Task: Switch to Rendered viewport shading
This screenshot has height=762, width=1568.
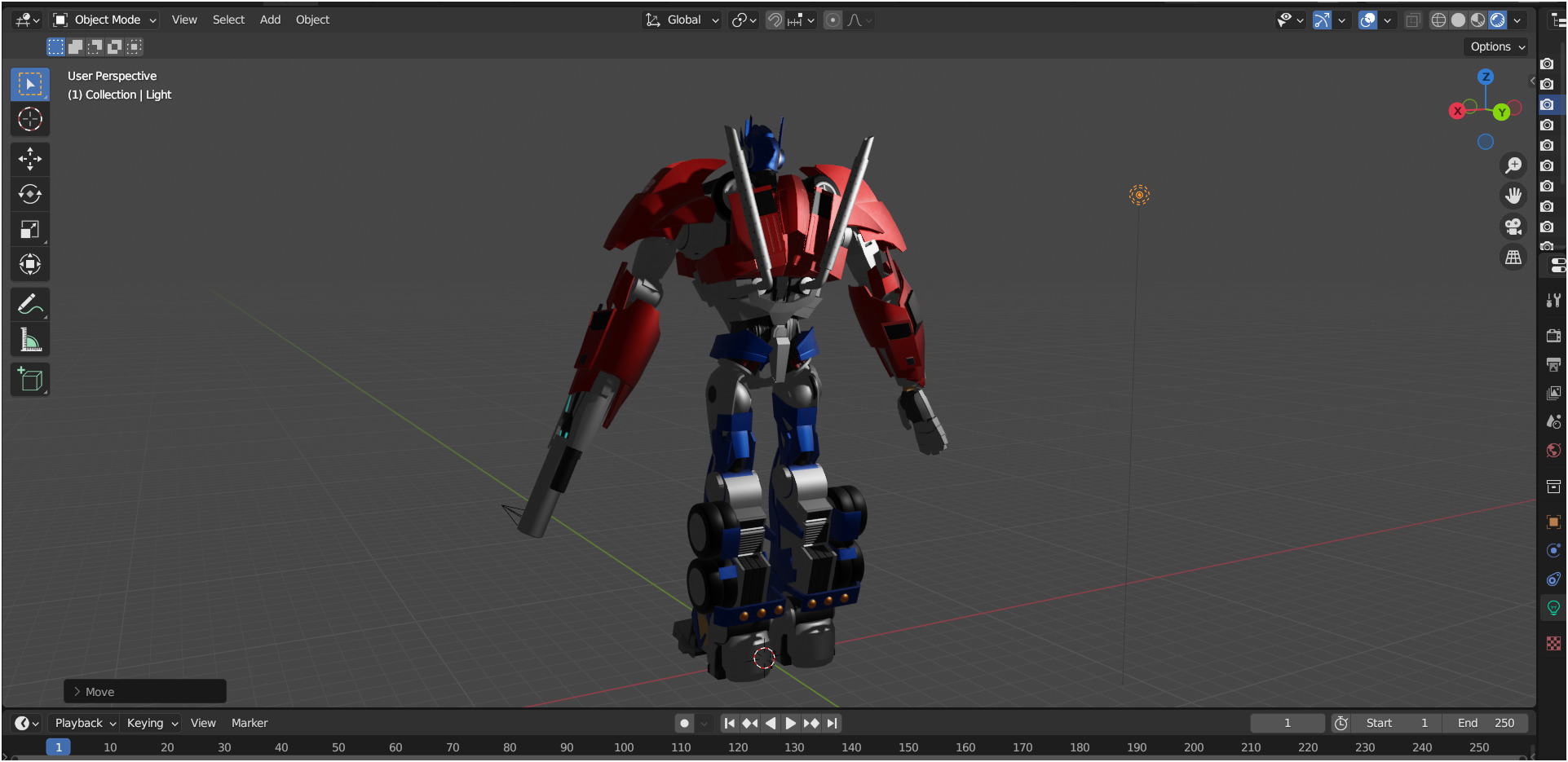Action: coord(1497,20)
